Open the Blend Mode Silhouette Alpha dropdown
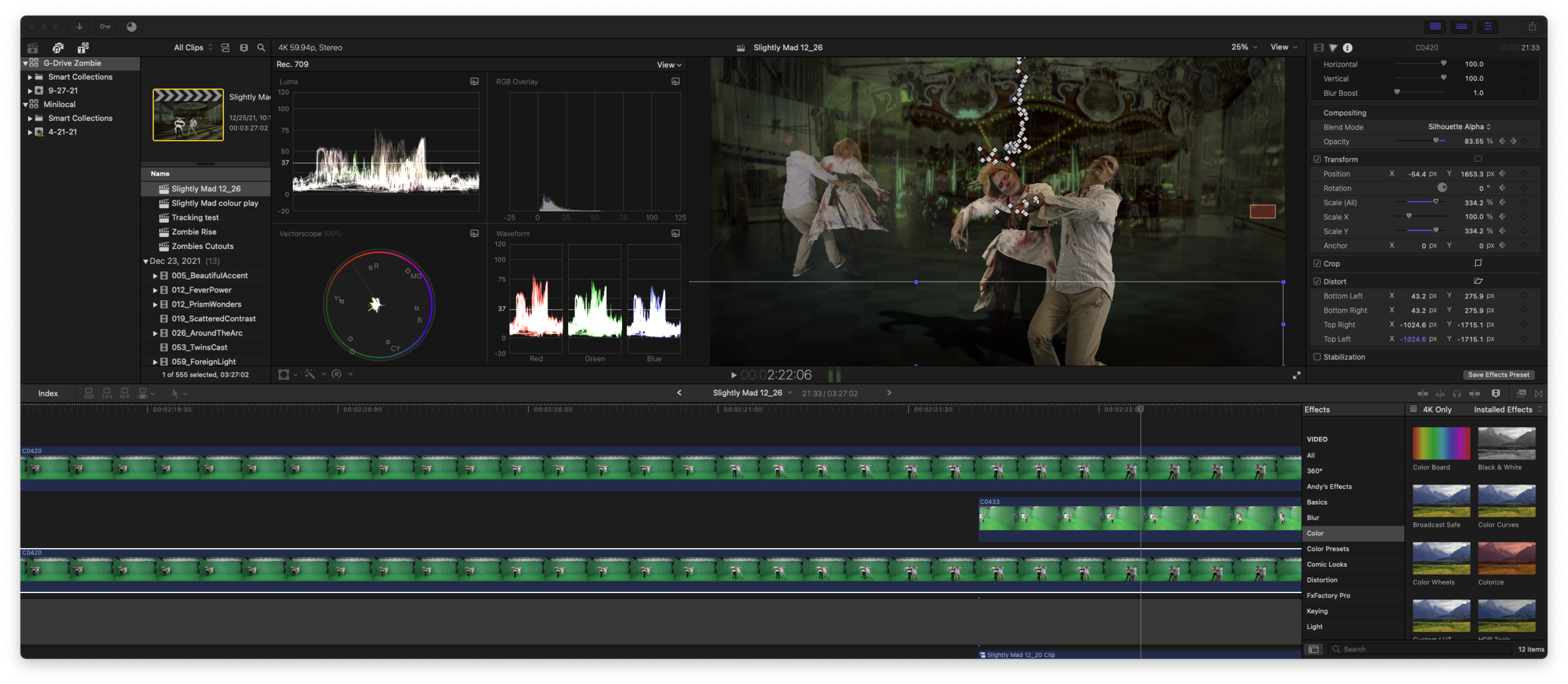This screenshot has height=684, width=1568. click(1459, 127)
